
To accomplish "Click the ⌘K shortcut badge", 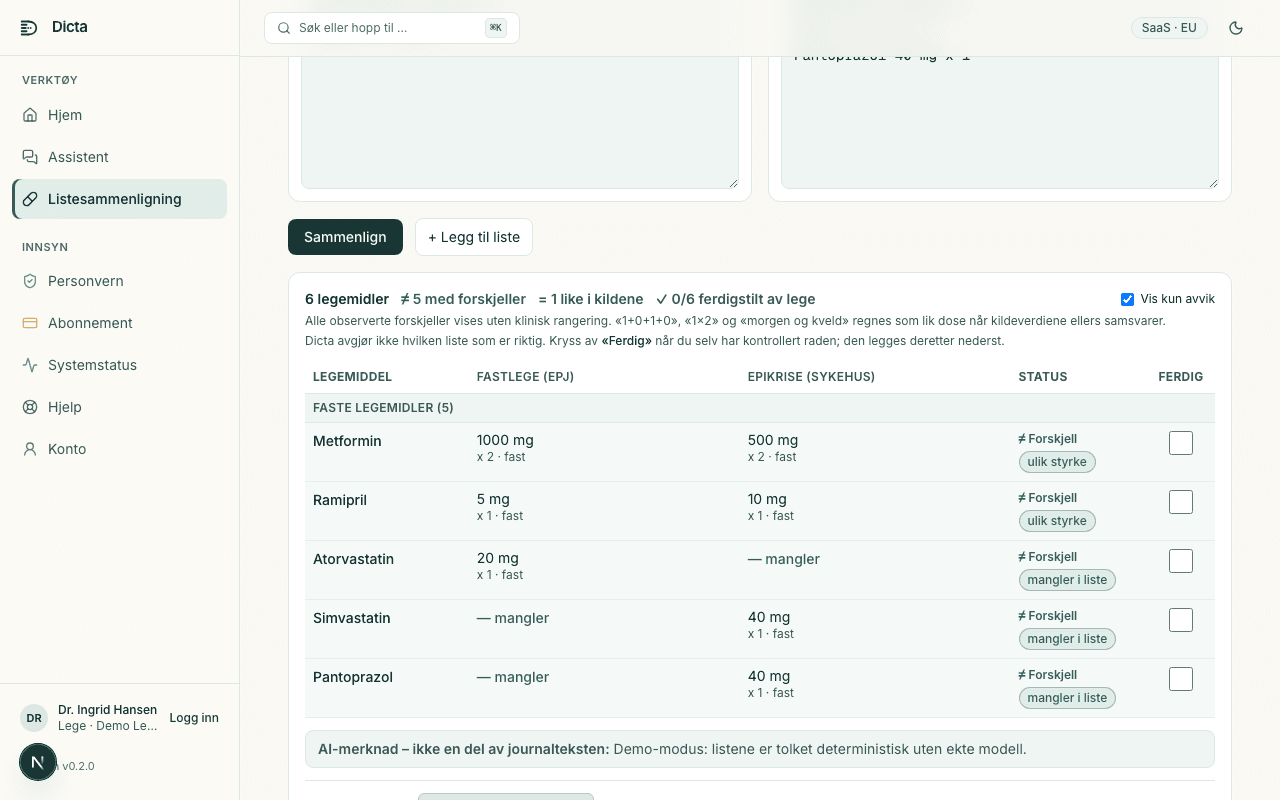I will 495,28.
